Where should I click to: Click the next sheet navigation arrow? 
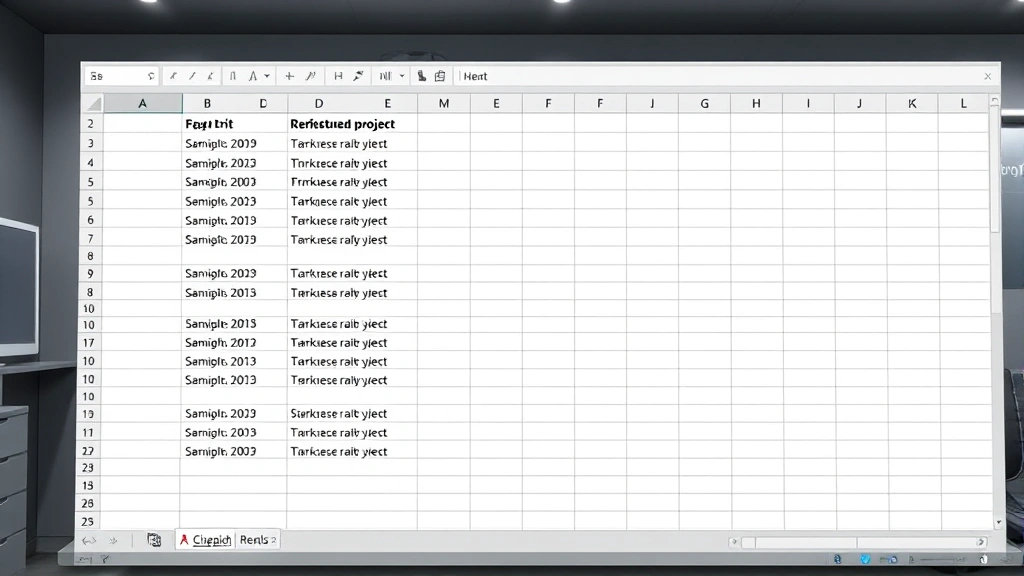click(x=113, y=540)
